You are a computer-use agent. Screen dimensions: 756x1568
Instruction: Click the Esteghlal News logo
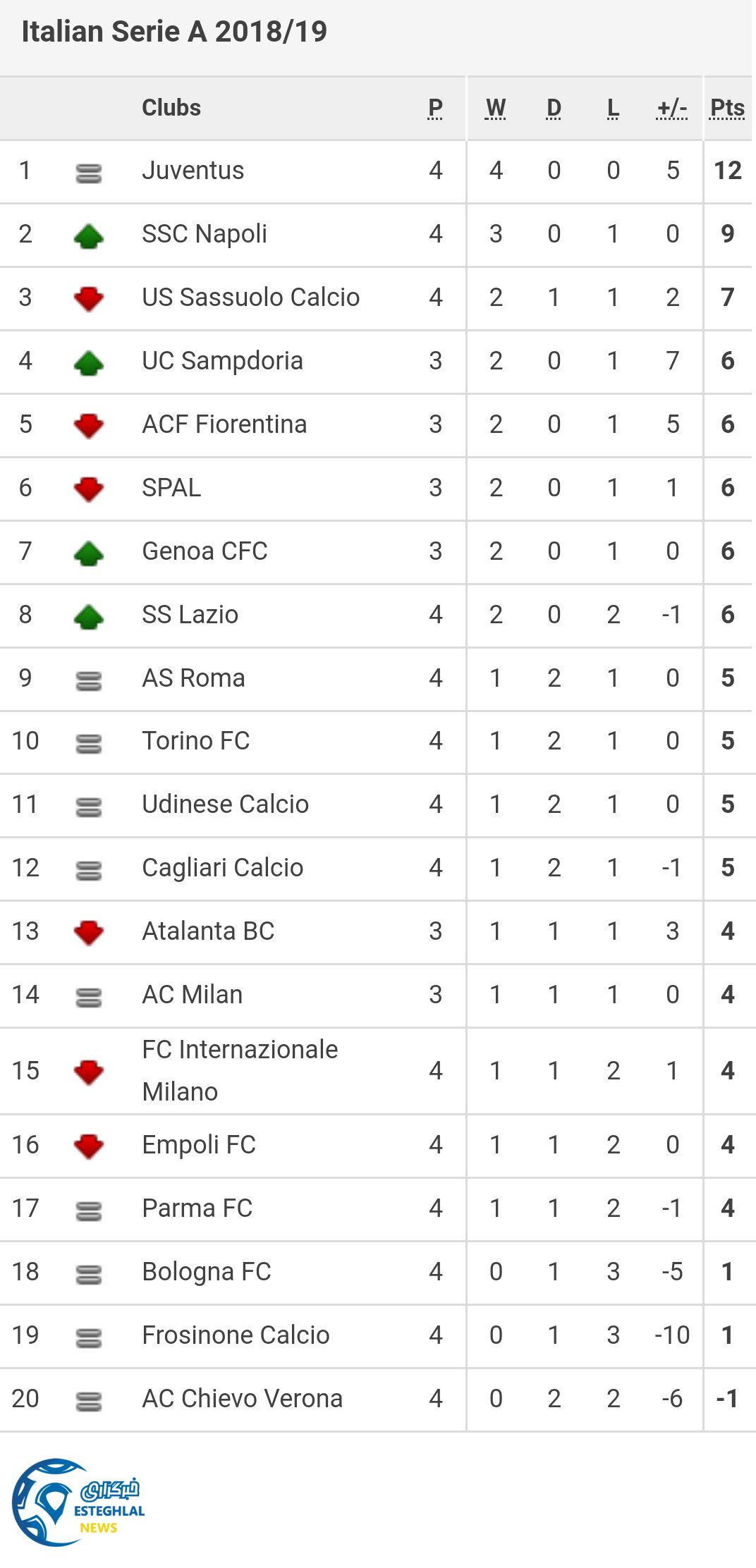tap(78, 1502)
